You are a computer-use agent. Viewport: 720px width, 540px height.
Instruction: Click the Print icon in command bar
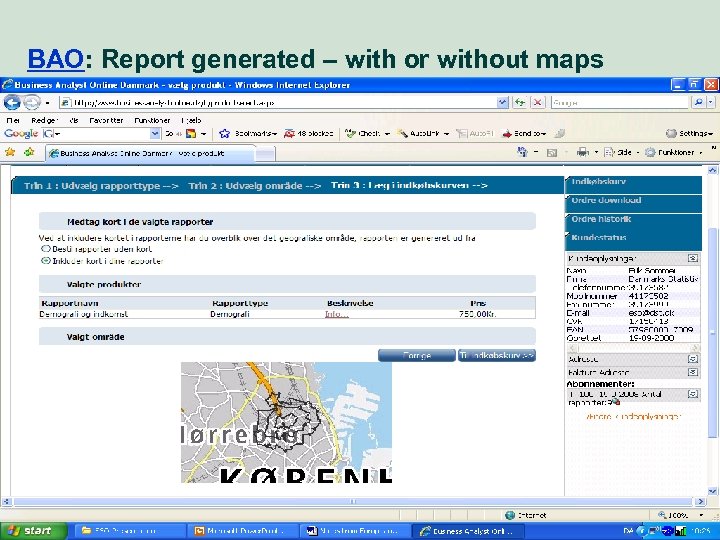pos(583,152)
